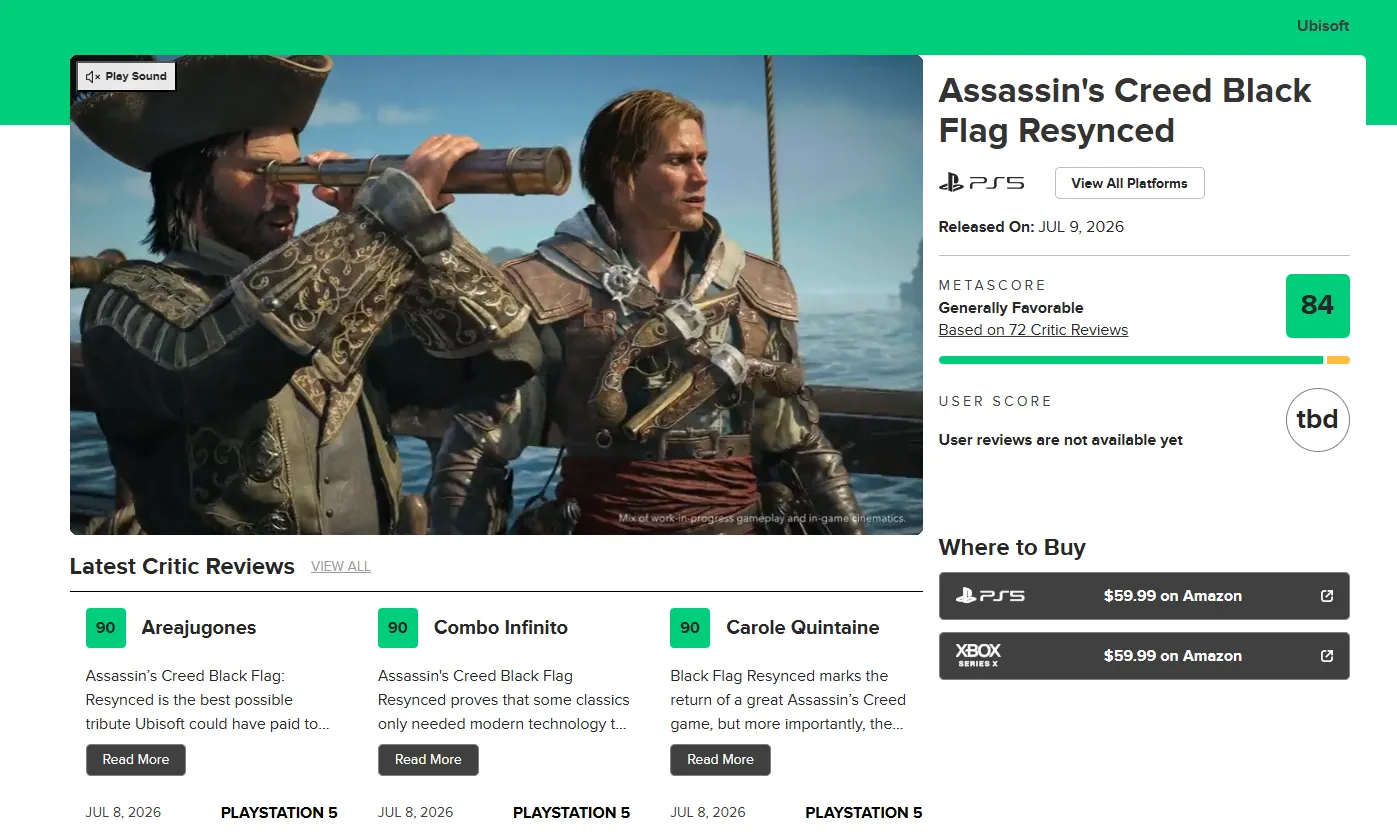Click JUL 8, 2026 date under Areajugones
This screenshot has height=835, width=1397.
point(123,813)
